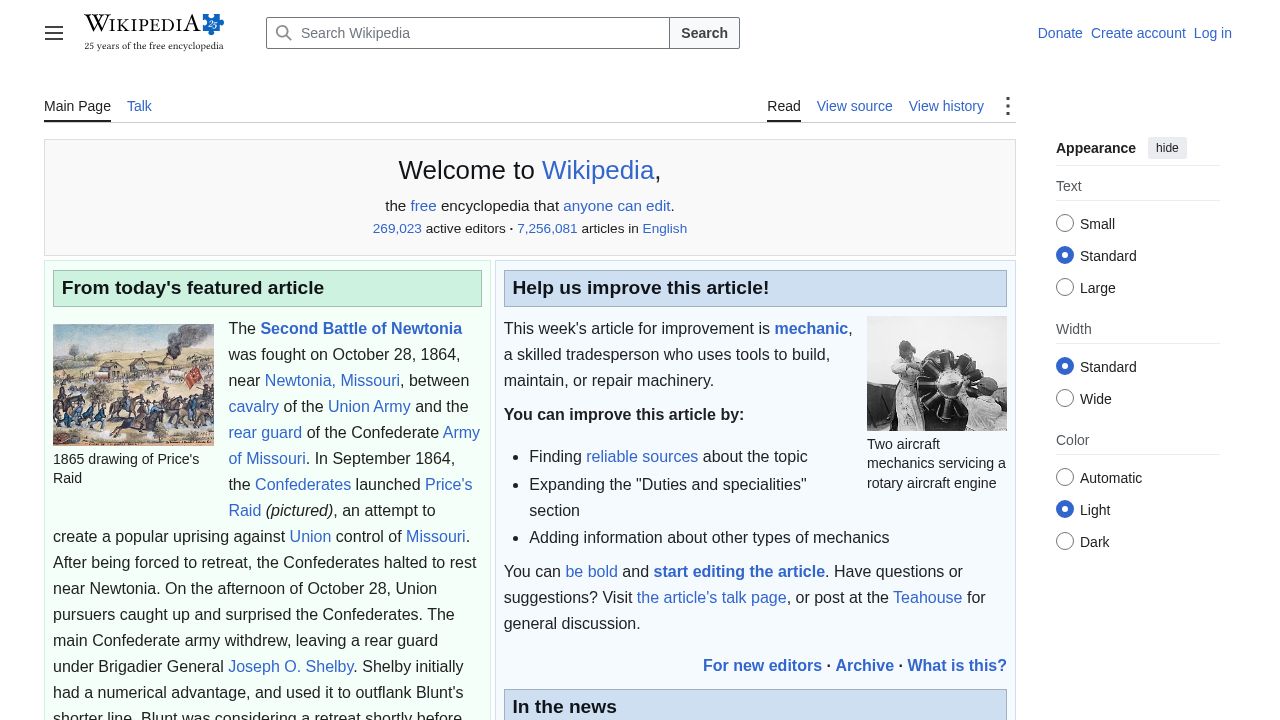Switch to Dark color mode
1280x720 pixels.
(x=1065, y=542)
